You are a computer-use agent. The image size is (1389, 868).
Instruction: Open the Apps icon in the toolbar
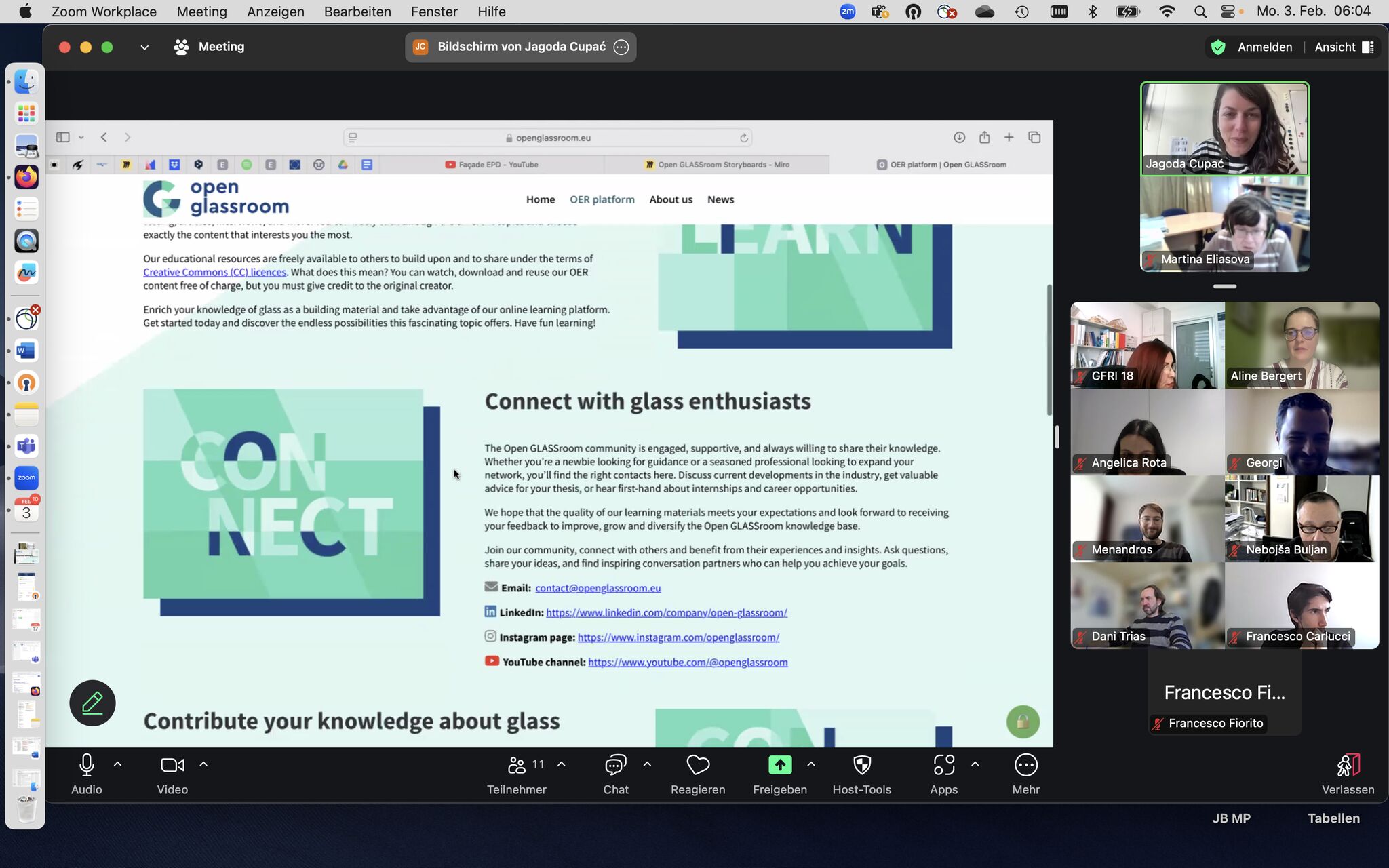tap(944, 766)
